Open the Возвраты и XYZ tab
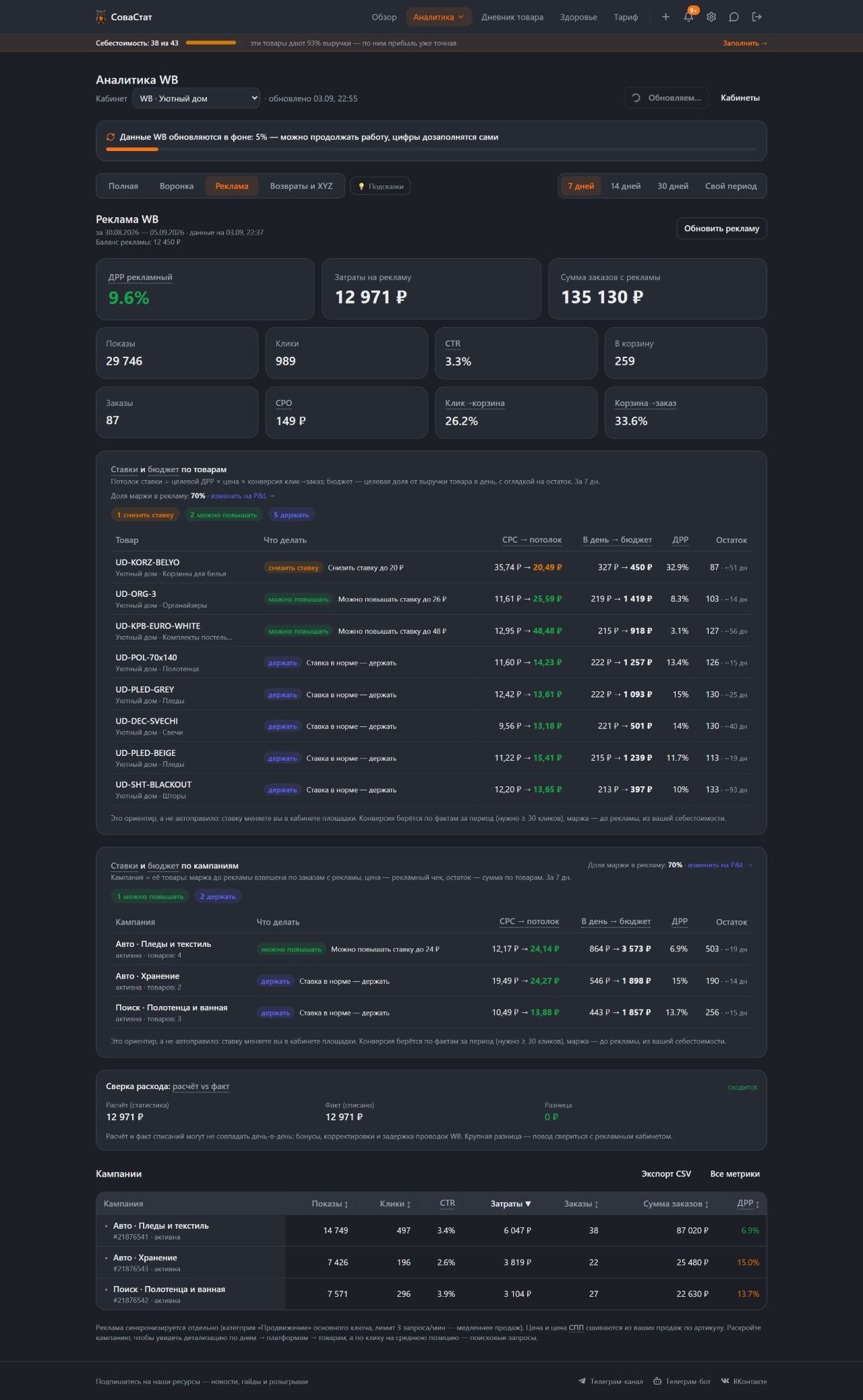This screenshot has height=1400, width=863. [301, 186]
